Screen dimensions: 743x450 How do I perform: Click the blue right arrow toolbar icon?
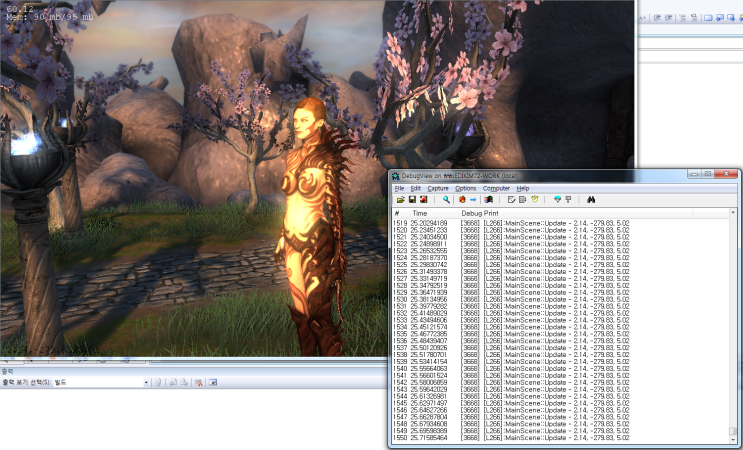(473, 200)
